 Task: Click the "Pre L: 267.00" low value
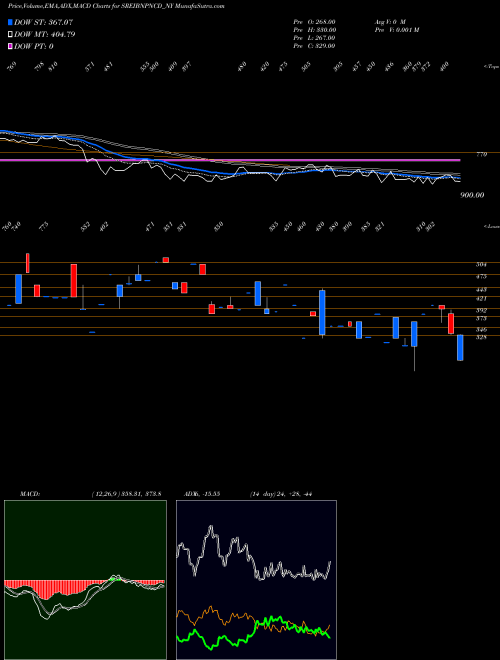314,38
